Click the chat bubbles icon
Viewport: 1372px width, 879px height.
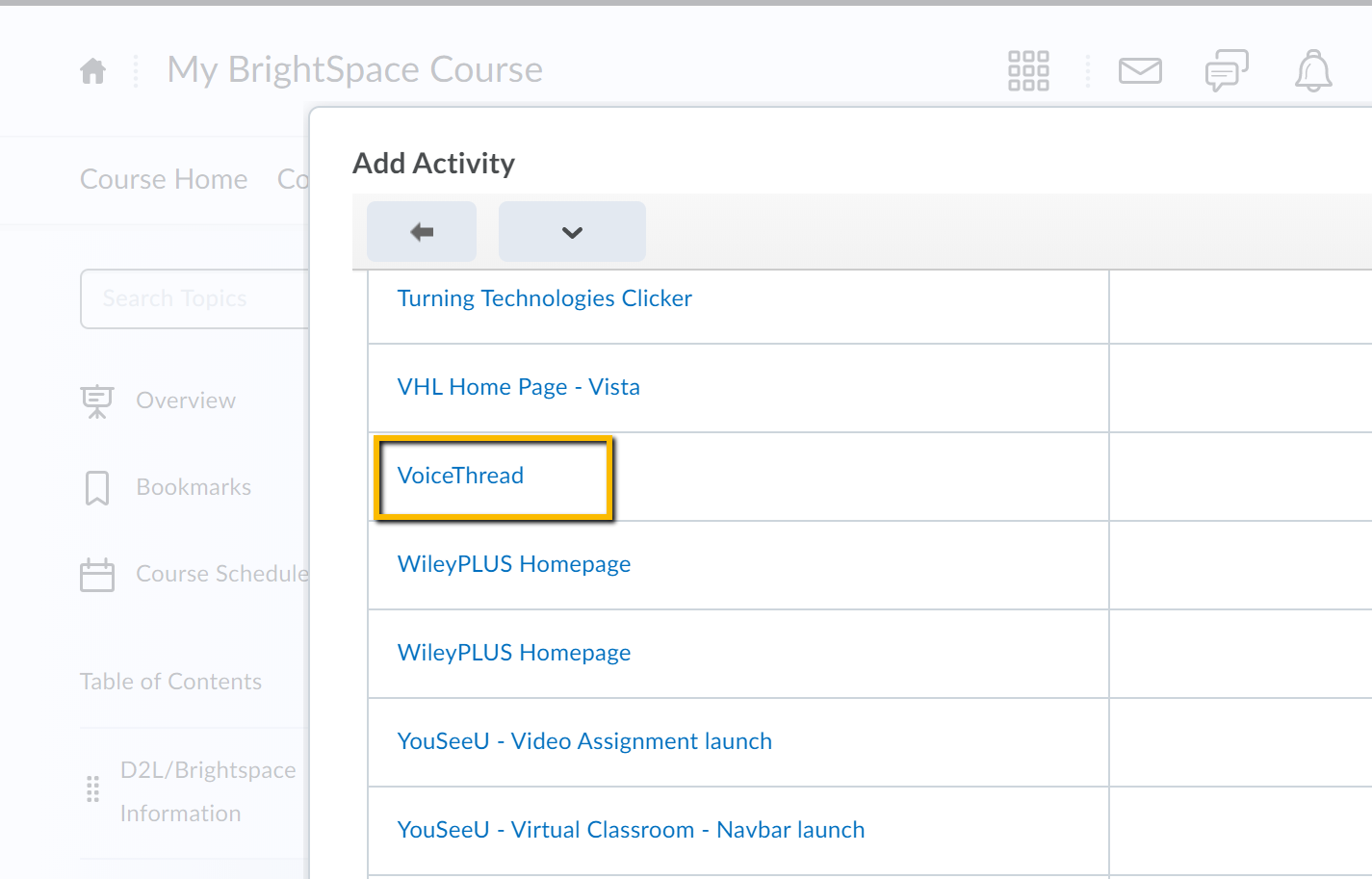[x=1225, y=70]
